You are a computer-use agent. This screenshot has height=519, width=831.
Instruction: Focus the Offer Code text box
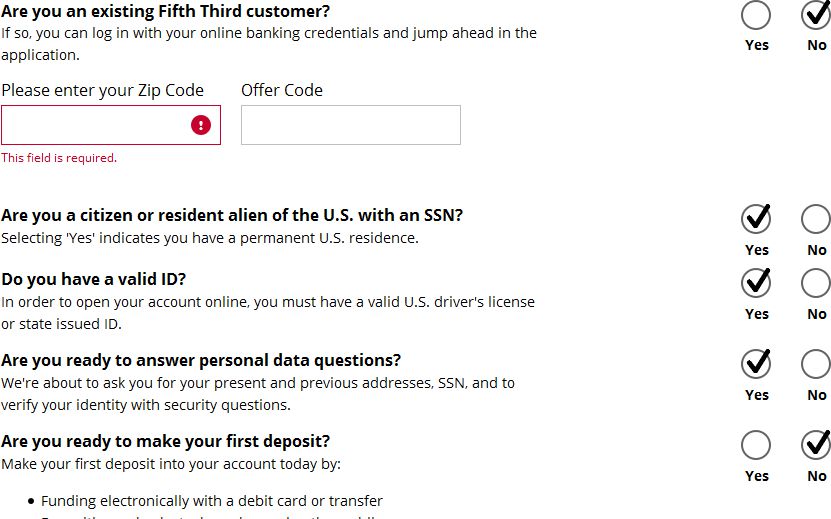(350, 125)
